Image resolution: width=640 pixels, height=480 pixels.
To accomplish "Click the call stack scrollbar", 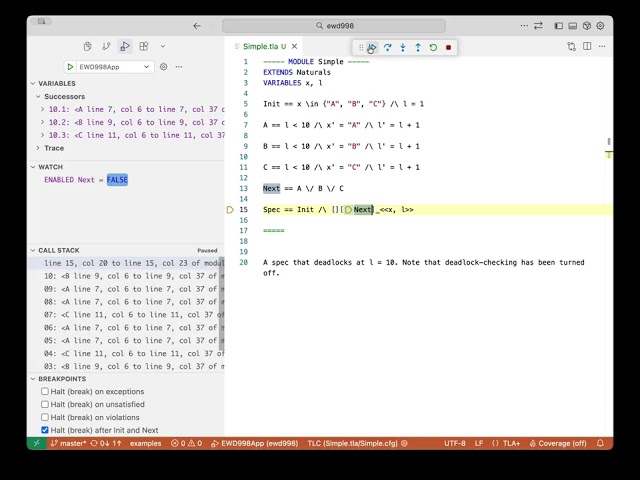I will [222, 303].
